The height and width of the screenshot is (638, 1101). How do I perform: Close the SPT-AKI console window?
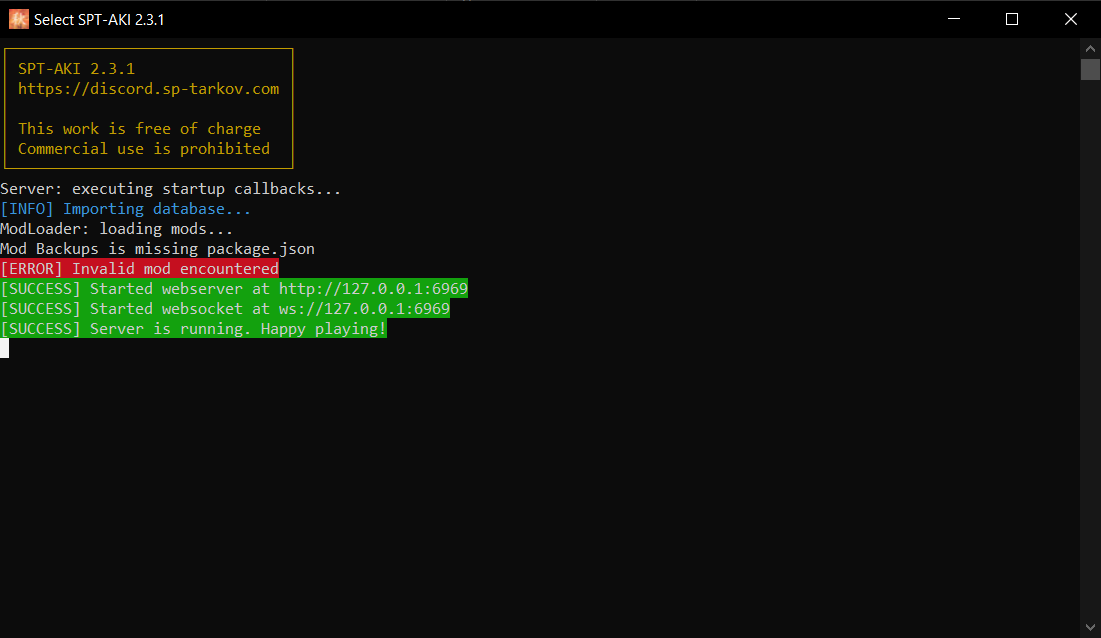click(1071, 19)
